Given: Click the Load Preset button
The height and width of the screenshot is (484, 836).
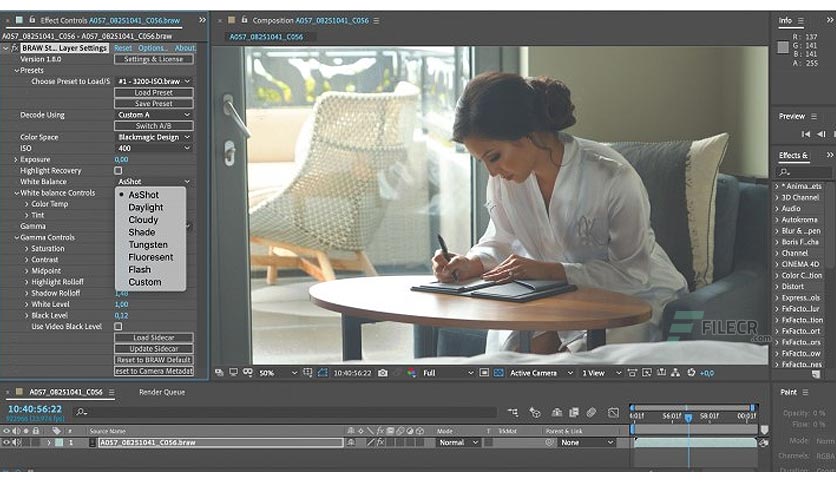Looking at the screenshot, I should pos(154,92).
